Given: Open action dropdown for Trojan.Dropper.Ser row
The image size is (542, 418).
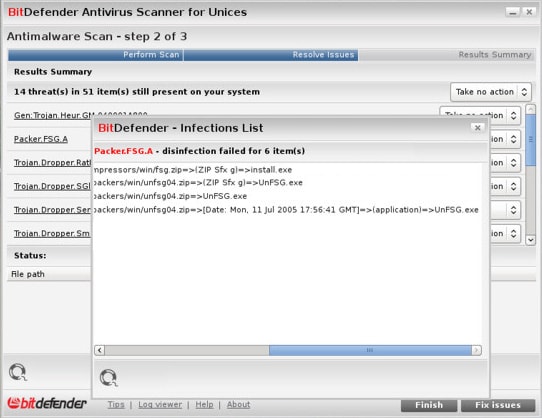Looking at the screenshot, I should point(506,210).
